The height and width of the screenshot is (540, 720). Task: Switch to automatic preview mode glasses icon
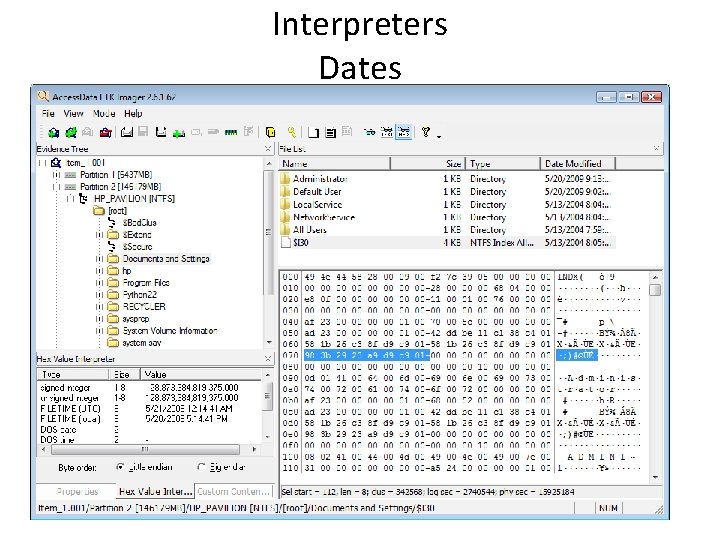coord(370,132)
